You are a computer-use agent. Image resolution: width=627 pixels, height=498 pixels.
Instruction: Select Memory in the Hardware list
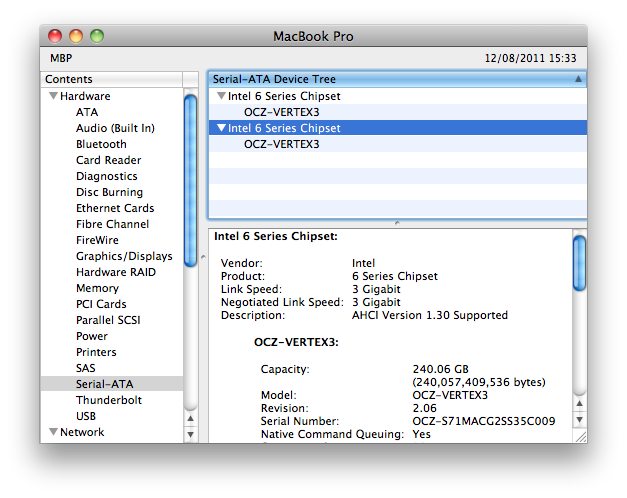pos(98,288)
